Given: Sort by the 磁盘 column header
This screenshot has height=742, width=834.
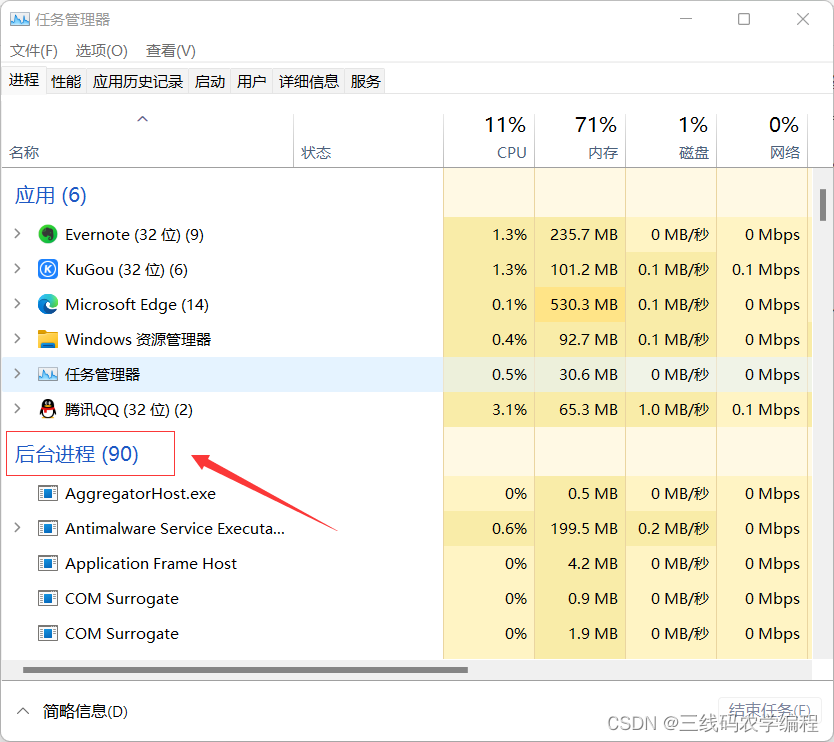Looking at the screenshot, I should point(671,140).
